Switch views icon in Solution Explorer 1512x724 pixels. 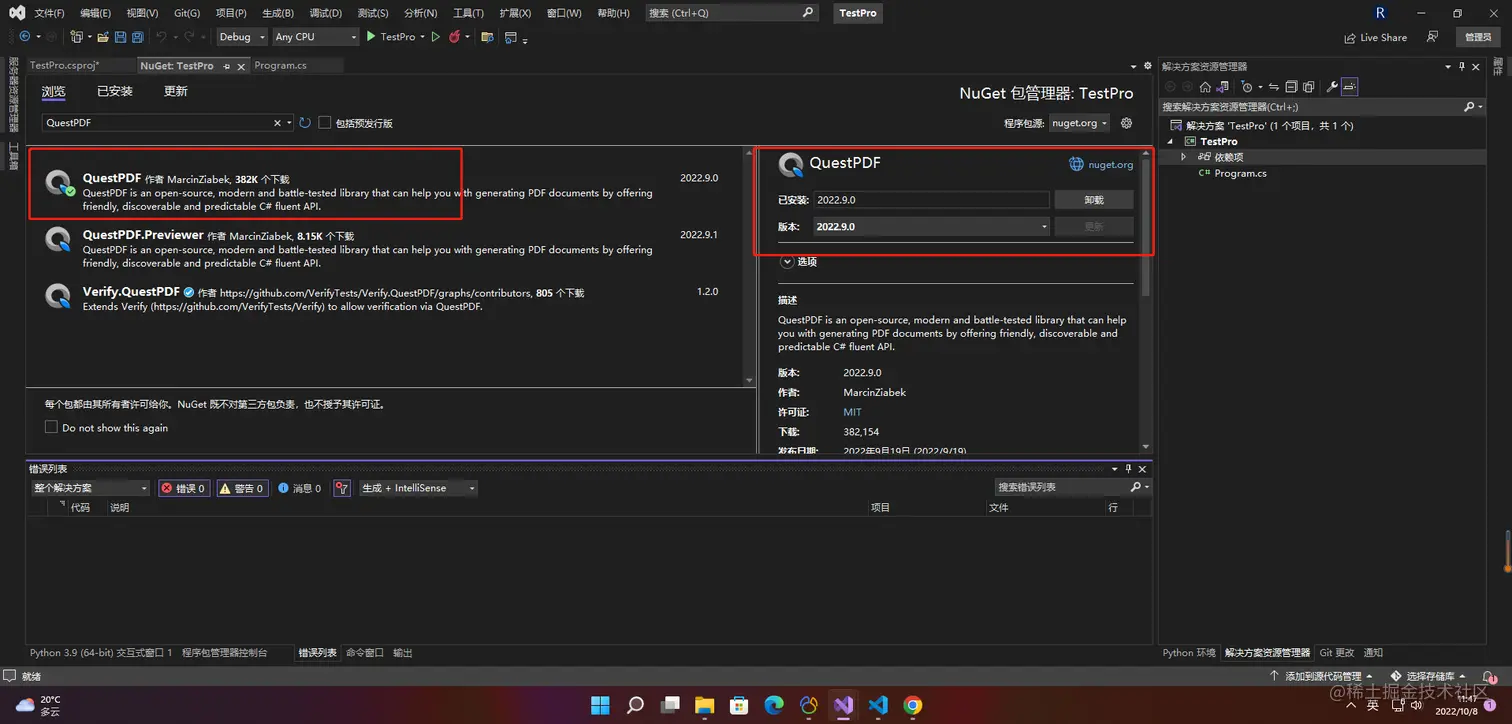[1222, 87]
